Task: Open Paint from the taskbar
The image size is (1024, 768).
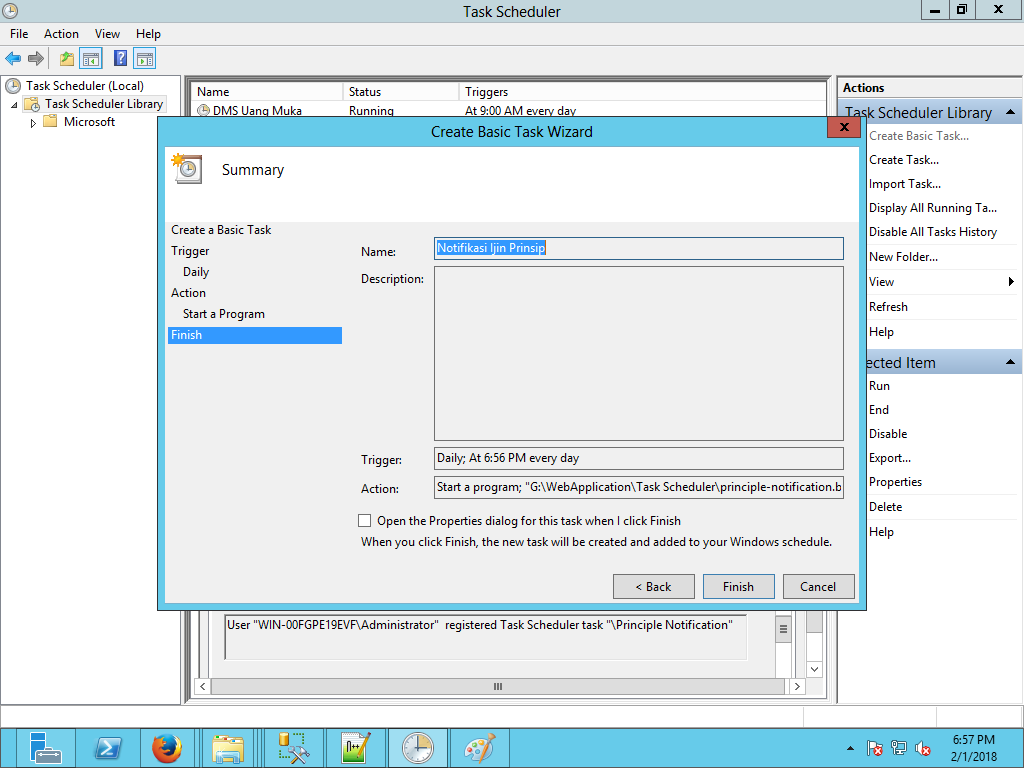Action: pyautogui.click(x=479, y=747)
